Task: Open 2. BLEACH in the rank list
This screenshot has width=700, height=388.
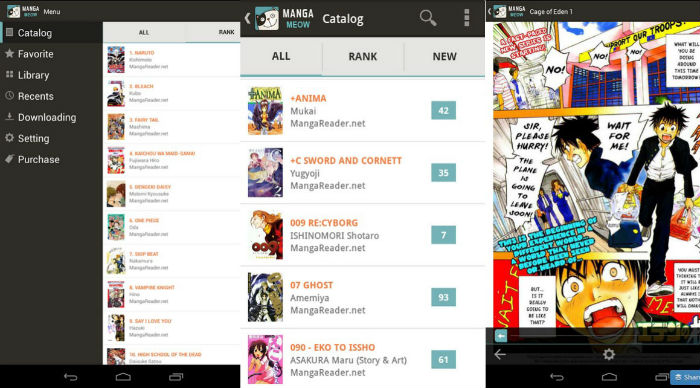Action: (x=172, y=93)
